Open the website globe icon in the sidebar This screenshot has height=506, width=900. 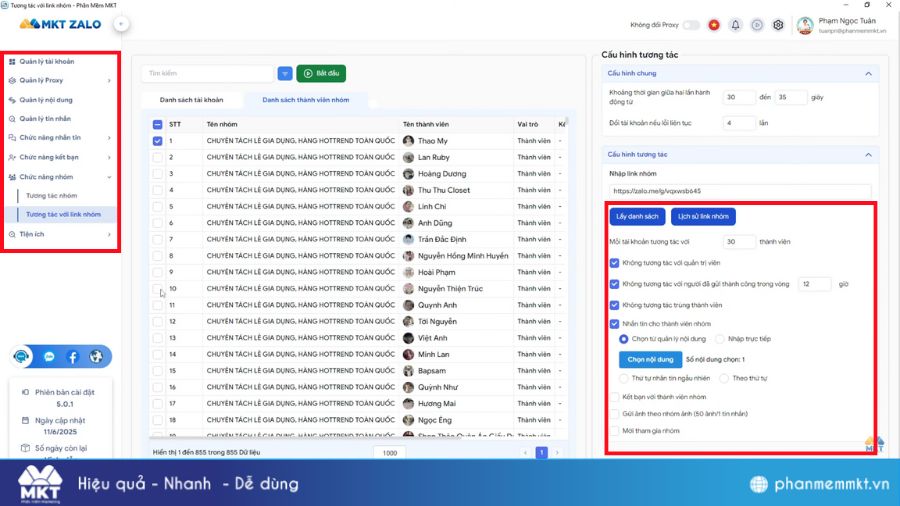click(x=96, y=357)
